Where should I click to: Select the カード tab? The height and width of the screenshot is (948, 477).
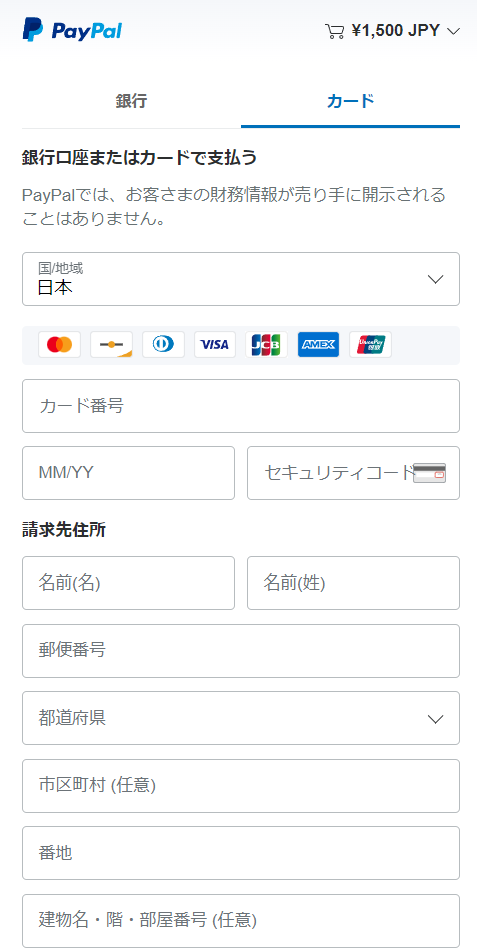350,101
